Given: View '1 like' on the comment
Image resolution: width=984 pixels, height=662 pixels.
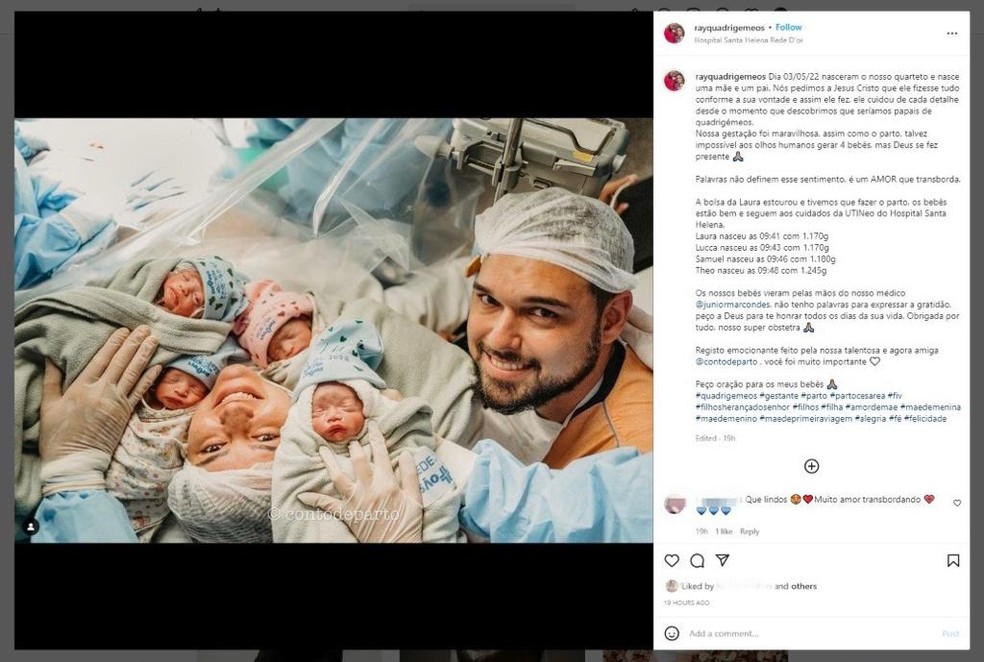Looking at the screenshot, I should pyautogui.click(x=724, y=531).
